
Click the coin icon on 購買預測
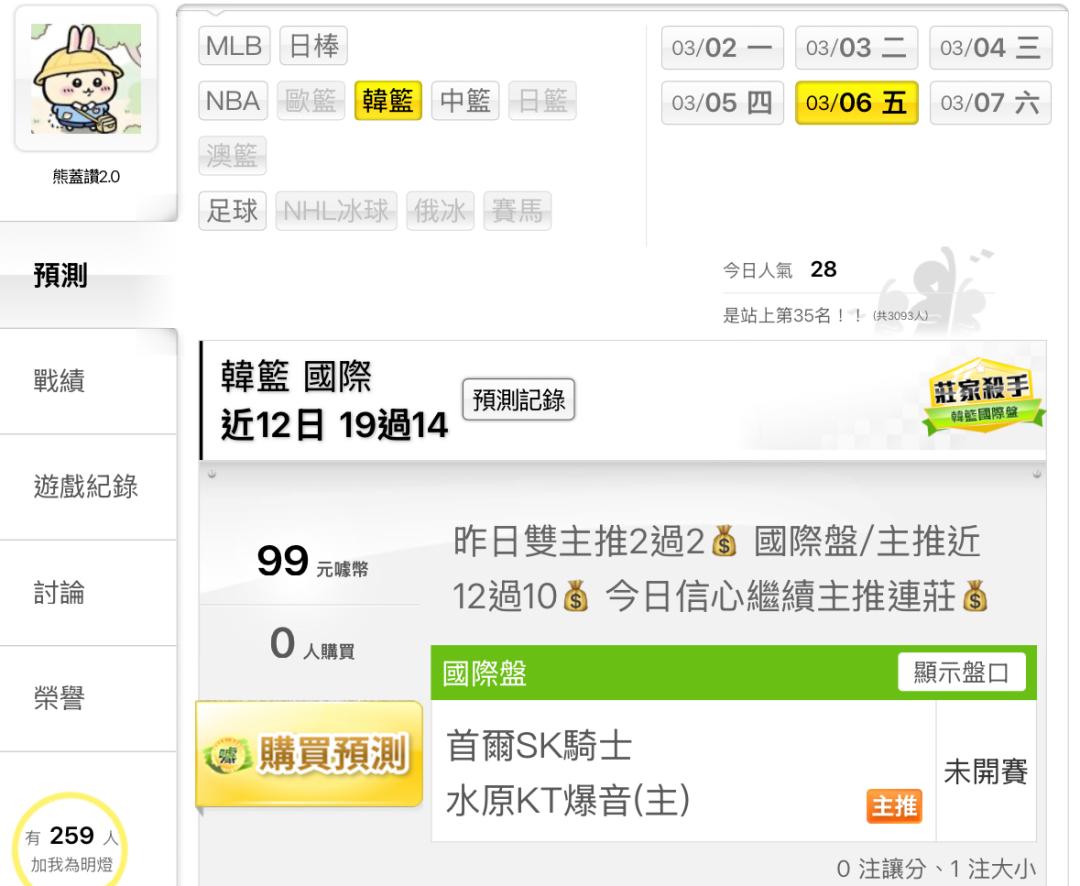227,756
